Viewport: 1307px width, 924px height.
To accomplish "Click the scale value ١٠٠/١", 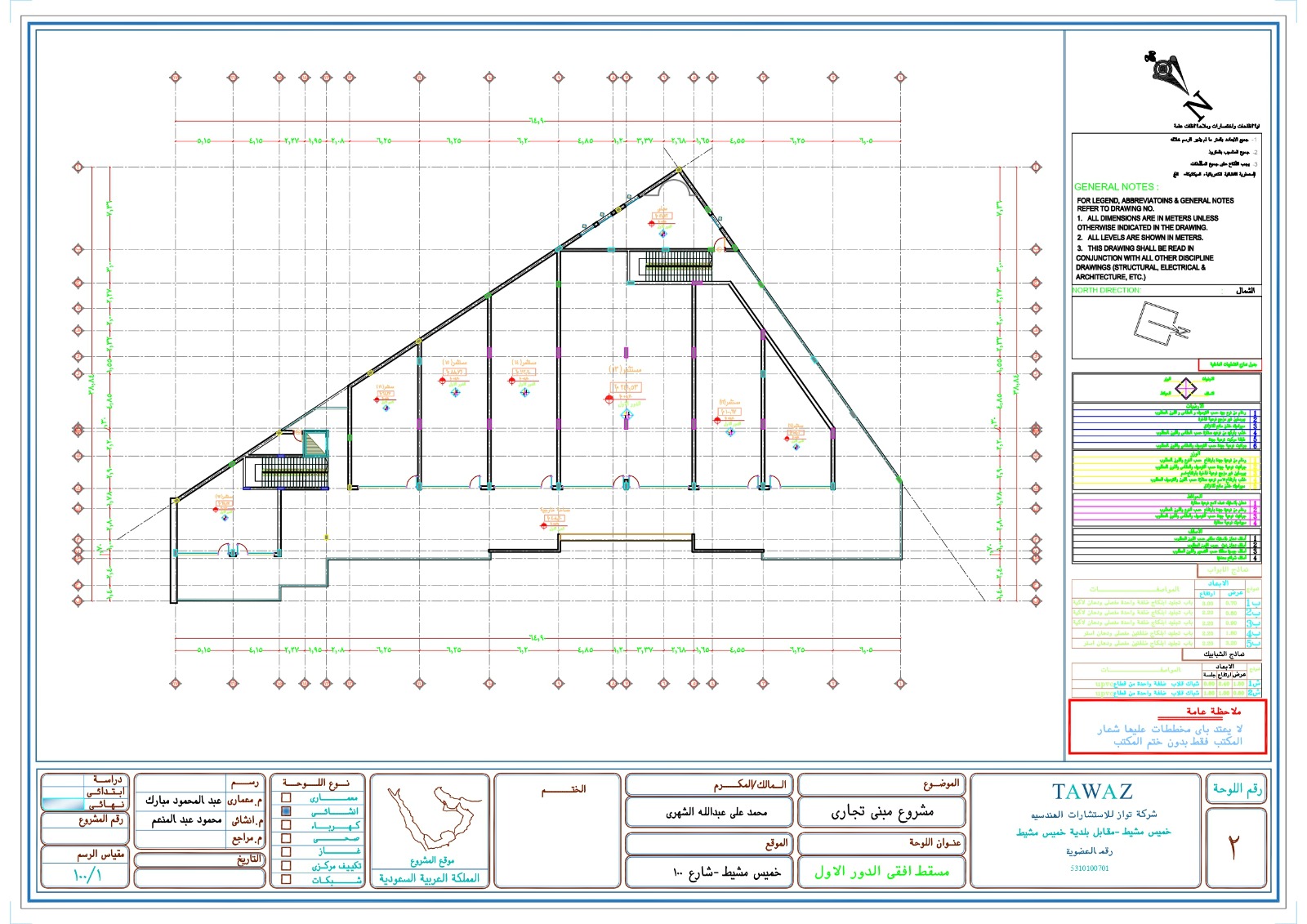I will pyautogui.click(x=87, y=875).
